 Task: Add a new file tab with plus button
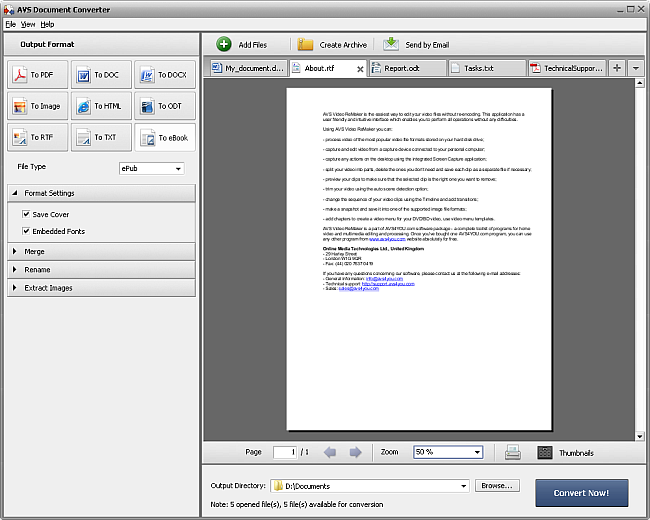(617, 68)
